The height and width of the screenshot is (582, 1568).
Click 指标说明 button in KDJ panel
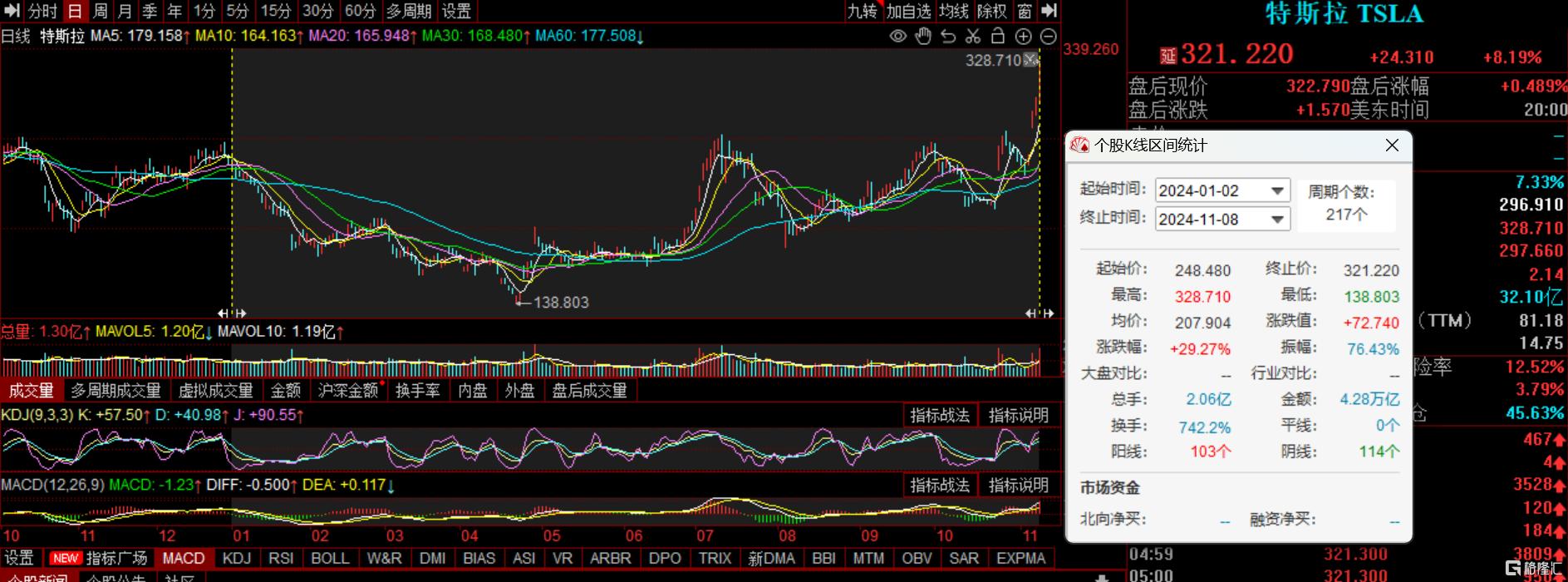1019,415
